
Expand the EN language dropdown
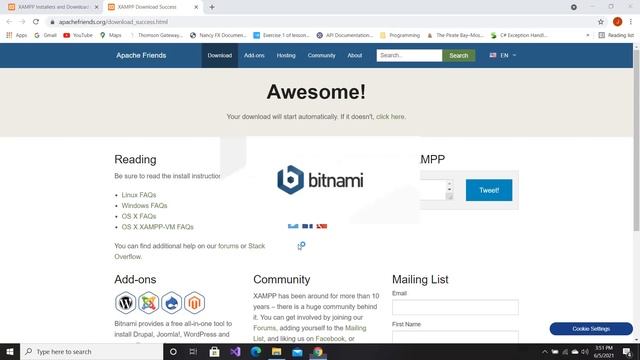(x=503, y=55)
